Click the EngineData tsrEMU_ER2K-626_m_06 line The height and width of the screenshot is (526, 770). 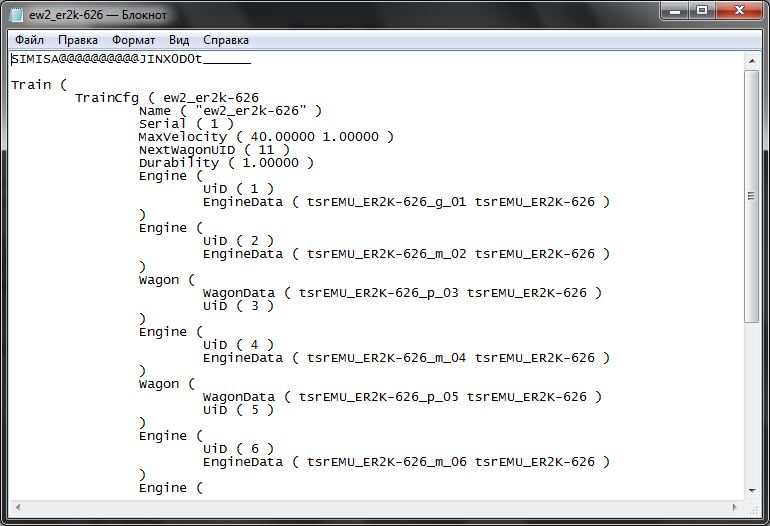pyautogui.click(x=406, y=462)
